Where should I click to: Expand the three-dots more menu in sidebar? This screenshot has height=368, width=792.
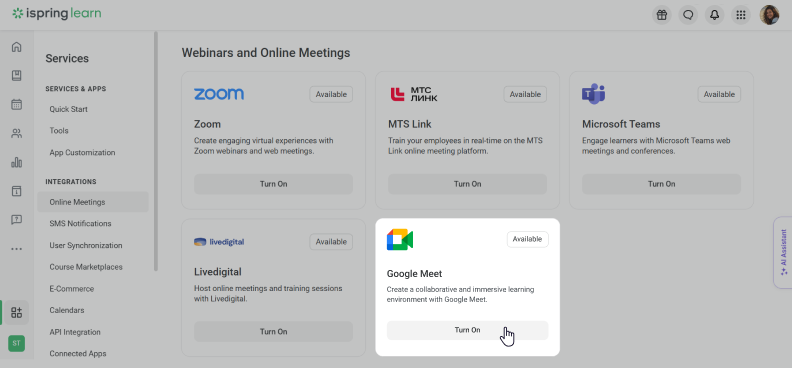17,249
